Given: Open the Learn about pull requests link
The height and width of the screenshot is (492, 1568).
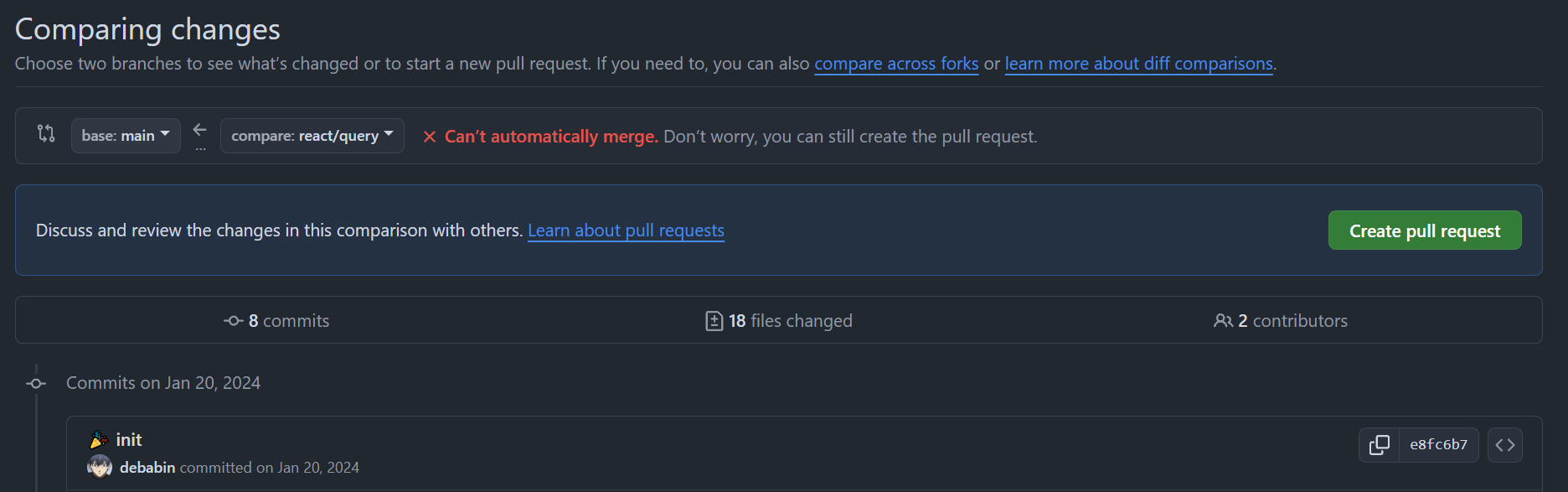Looking at the screenshot, I should coord(626,230).
